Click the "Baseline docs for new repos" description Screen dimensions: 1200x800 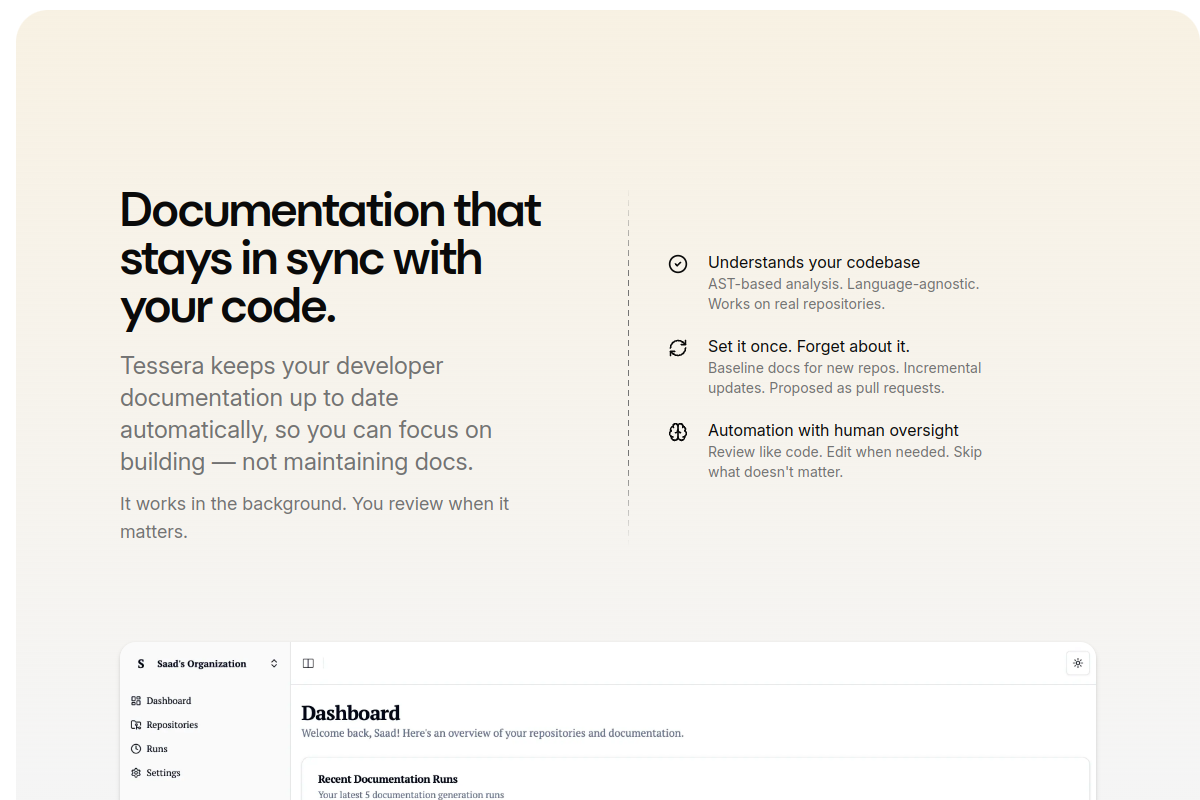tap(845, 378)
